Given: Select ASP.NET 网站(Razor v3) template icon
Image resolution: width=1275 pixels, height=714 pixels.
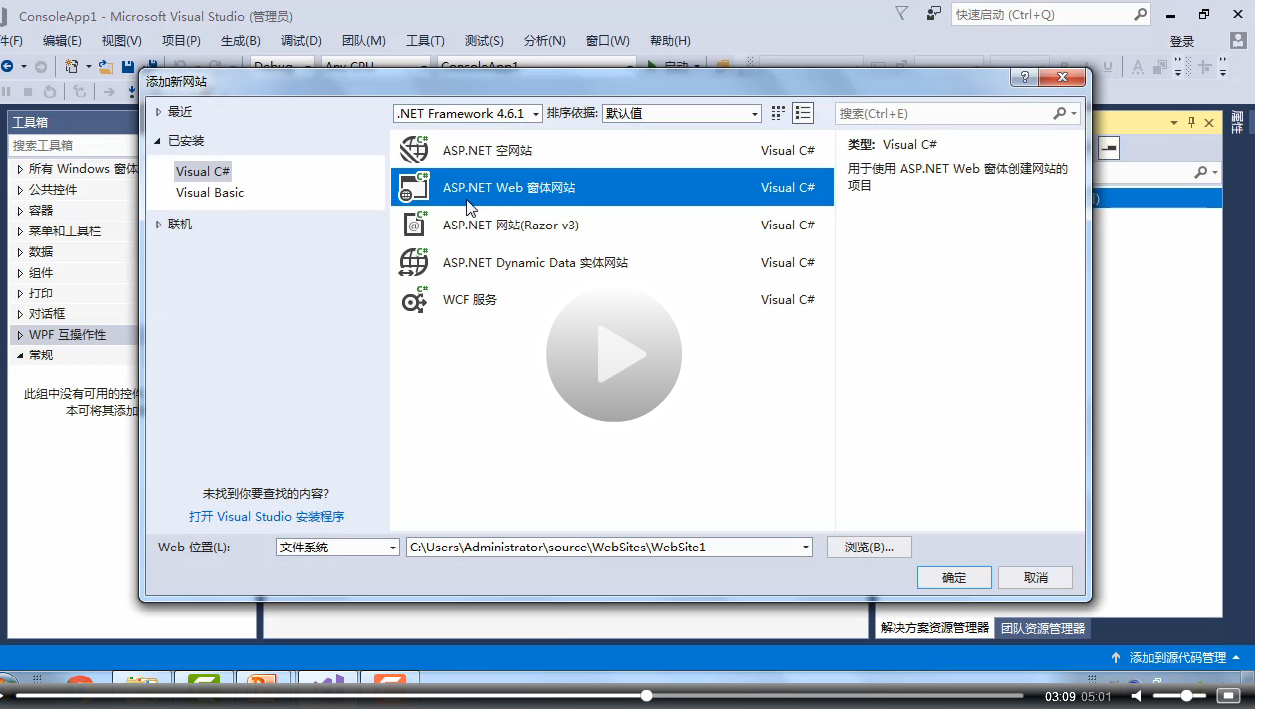Looking at the screenshot, I should tap(414, 224).
